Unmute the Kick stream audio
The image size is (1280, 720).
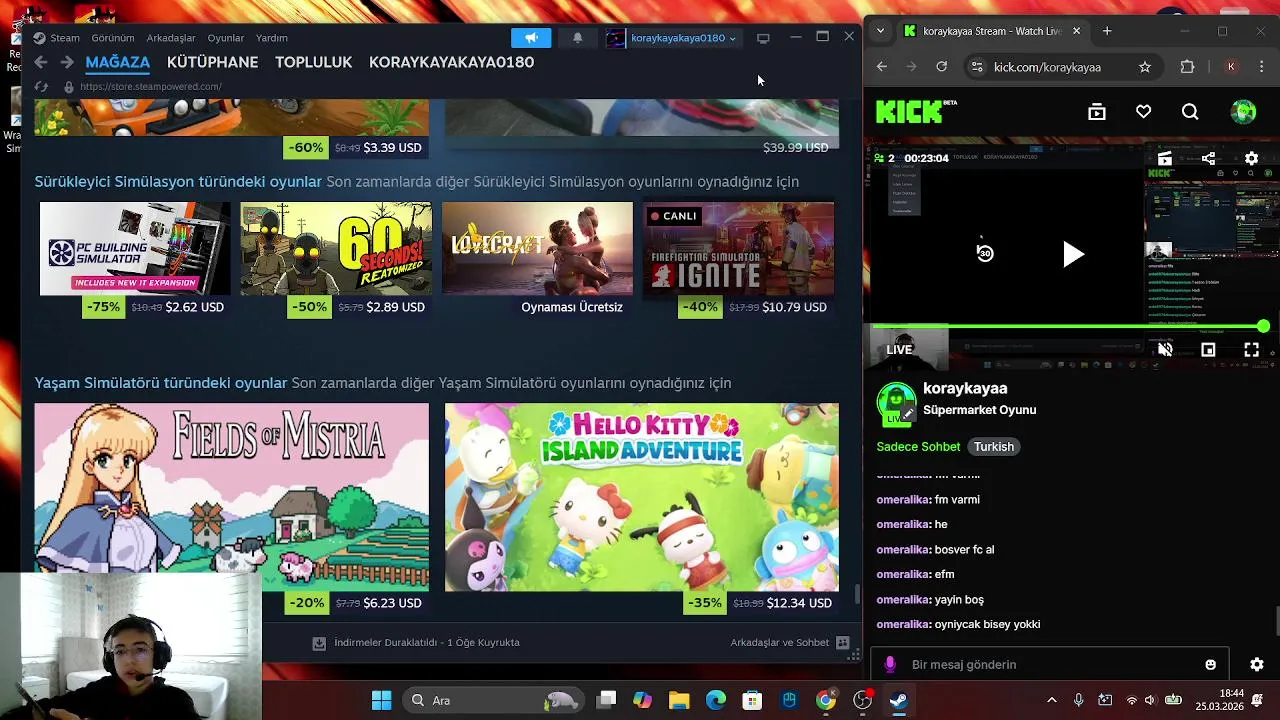[x=1165, y=349]
